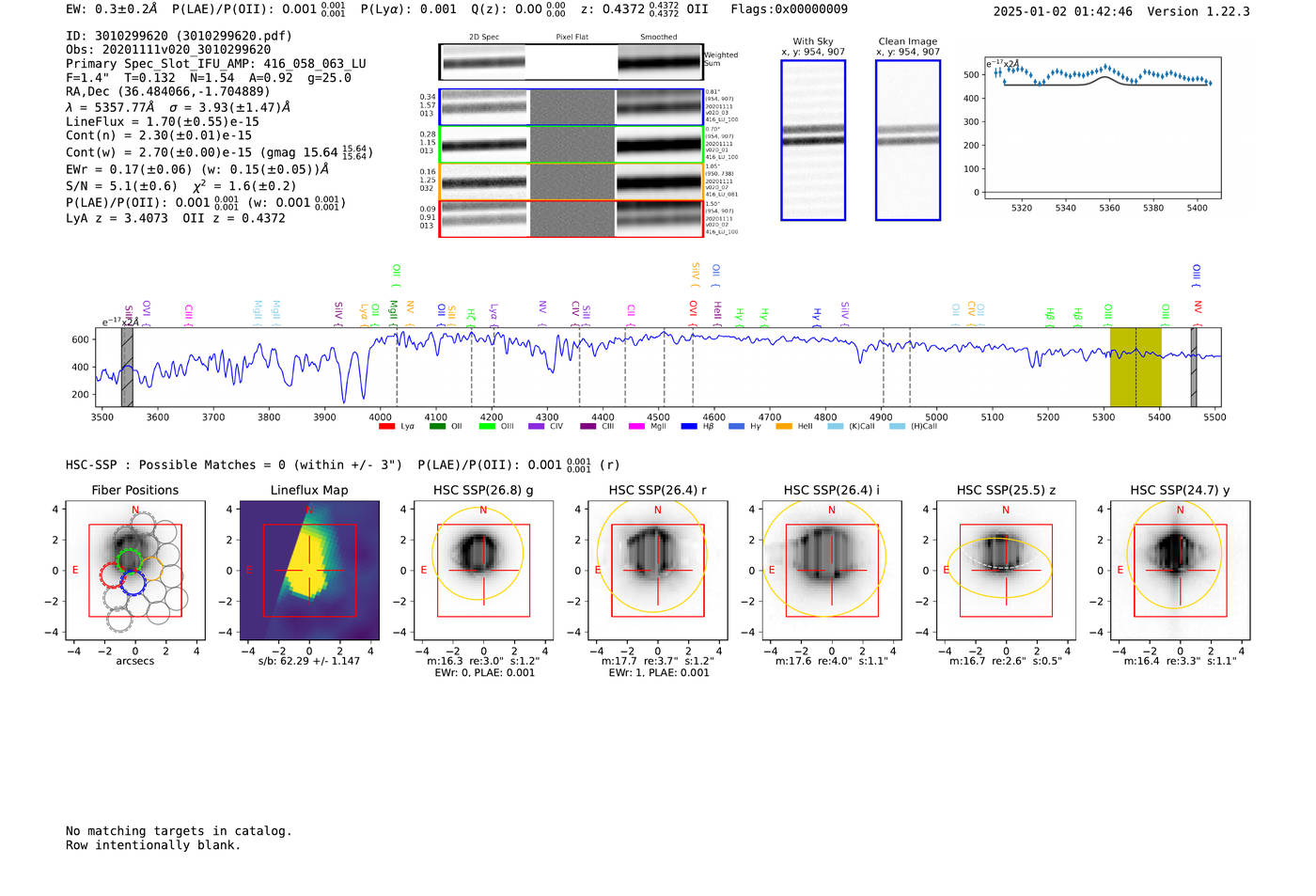Click the header z: 0.4372 OII value
The height and width of the screenshot is (896, 1316).
(644, 9)
